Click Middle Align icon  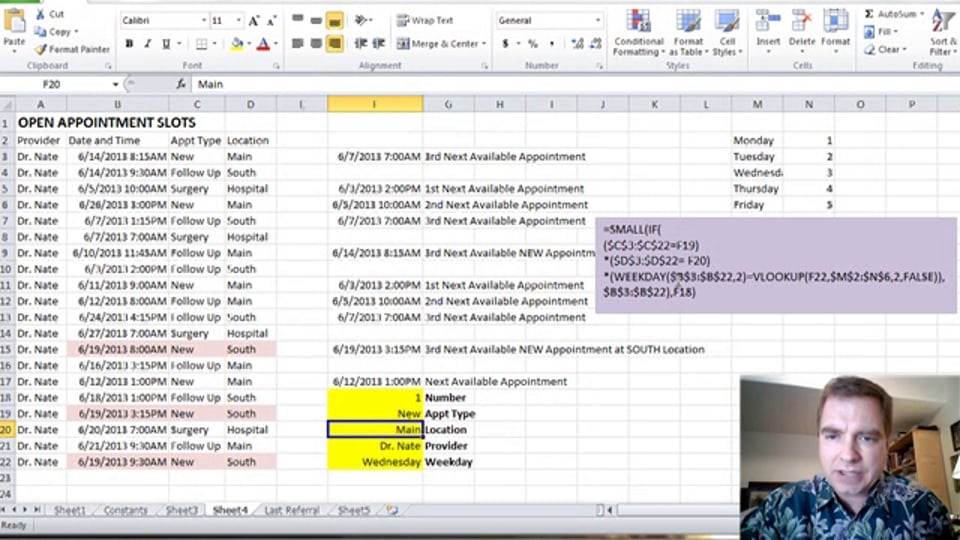point(316,20)
